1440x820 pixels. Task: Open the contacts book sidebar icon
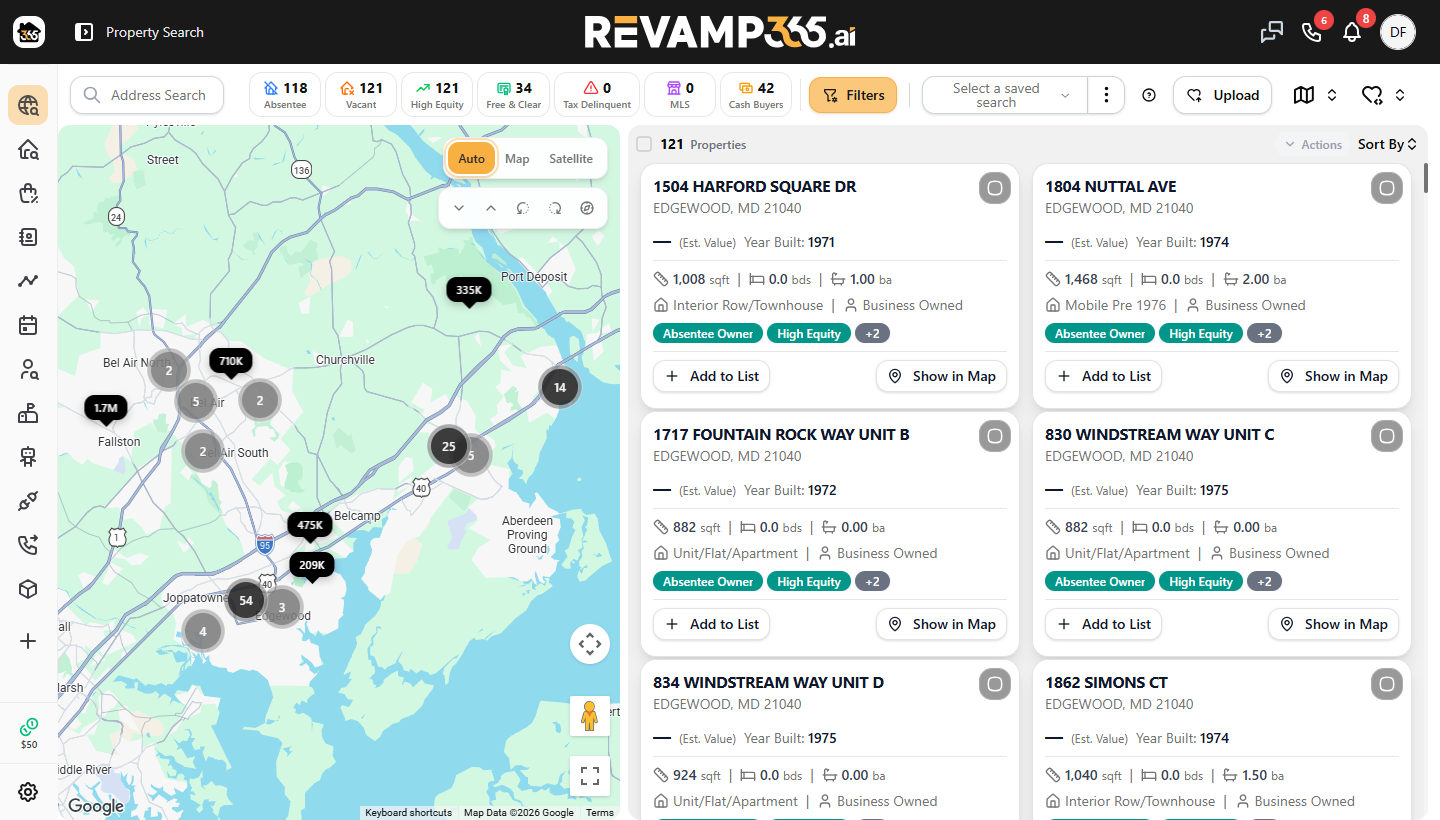click(28, 237)
